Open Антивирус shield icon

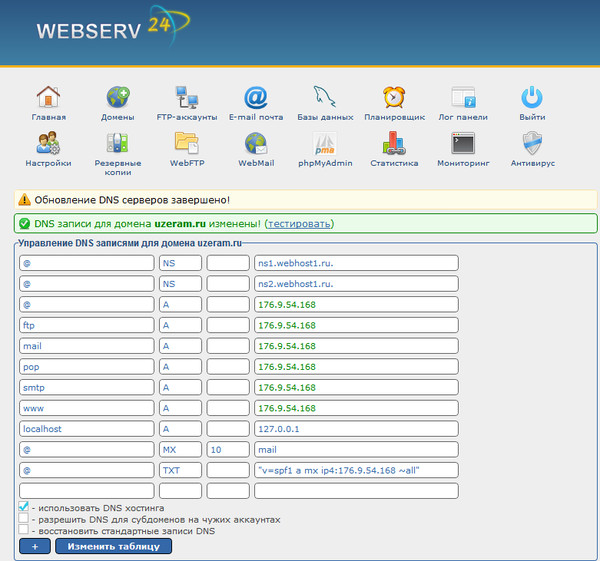click(532, 143)
